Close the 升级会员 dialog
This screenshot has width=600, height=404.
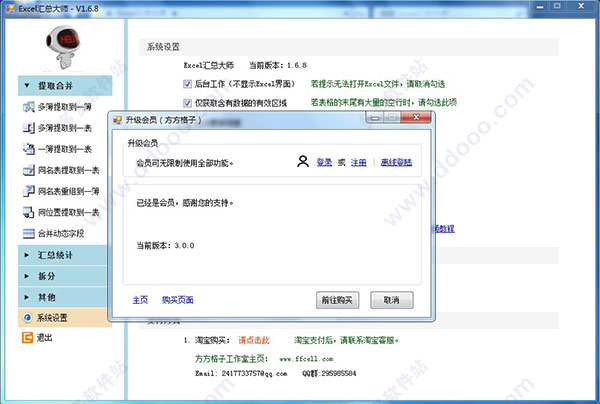tap(416, 117)
